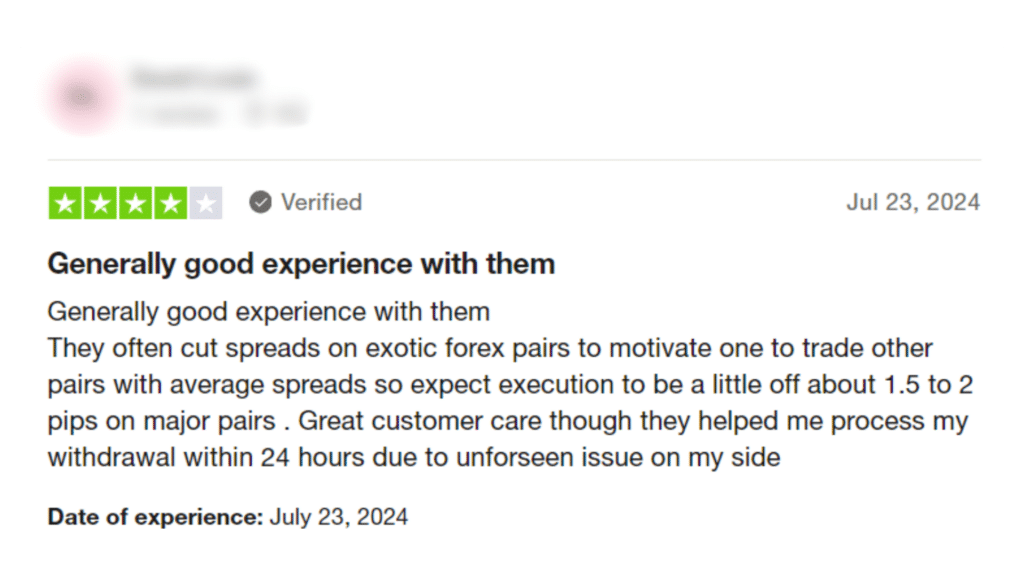Click the second green rating star
Image resolution: width=1024 pixels, height=576 pixels.
click(101, 203)
